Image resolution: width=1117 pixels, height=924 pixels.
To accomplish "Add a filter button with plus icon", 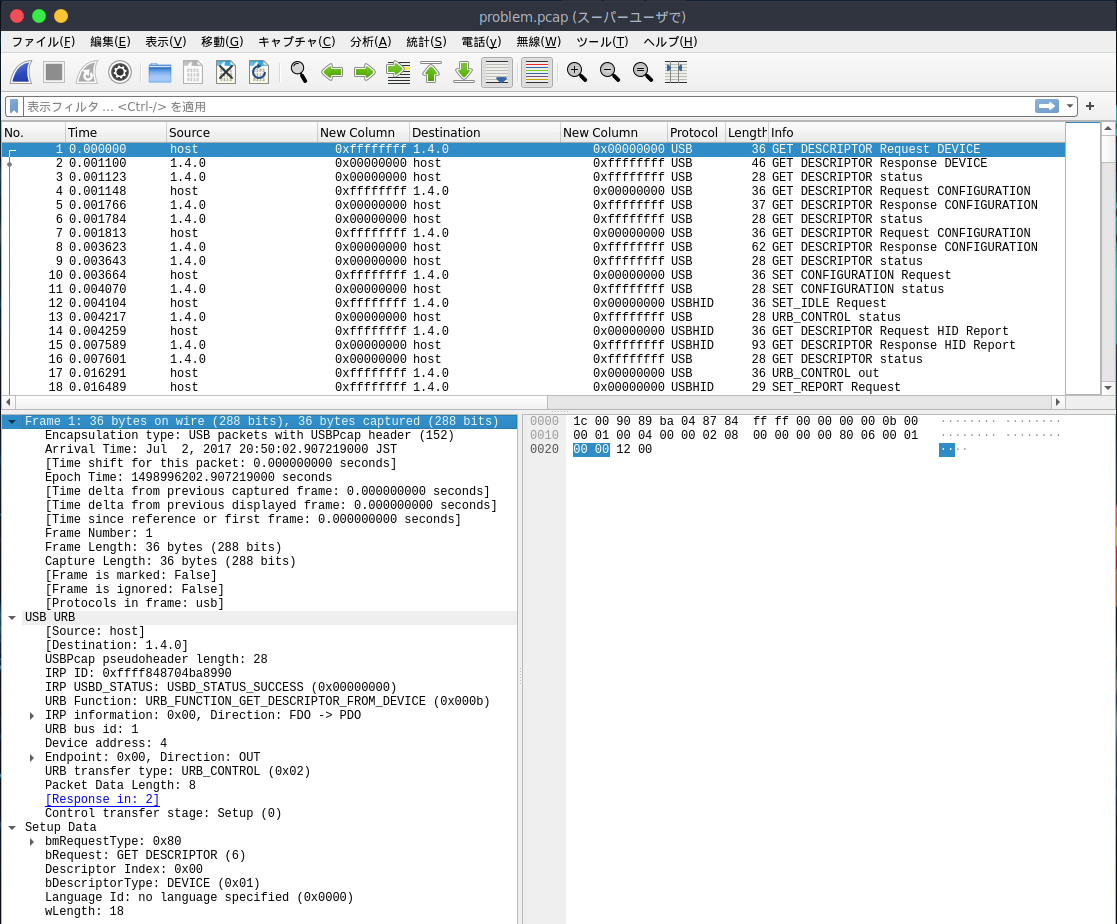I will (1090, 106).
